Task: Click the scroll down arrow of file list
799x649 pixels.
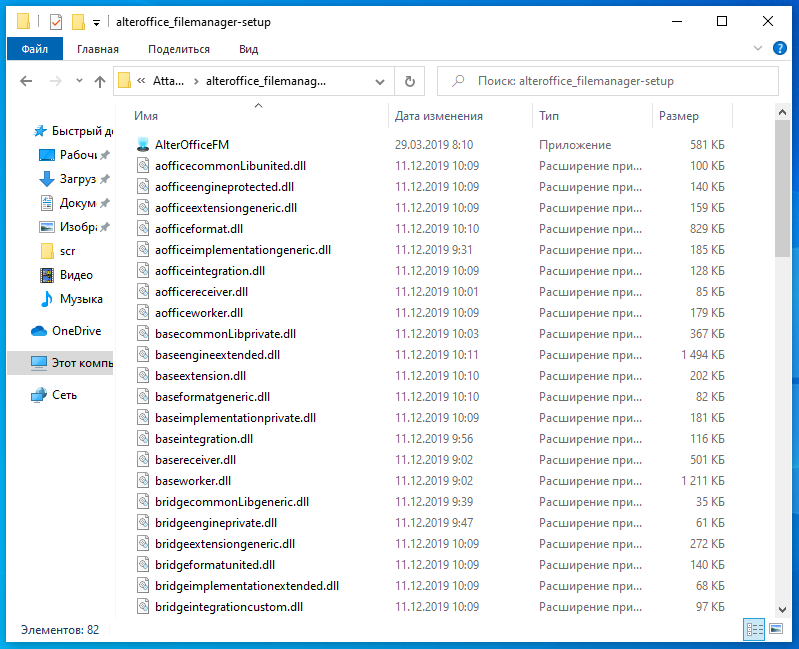Action: coord(782,609)
